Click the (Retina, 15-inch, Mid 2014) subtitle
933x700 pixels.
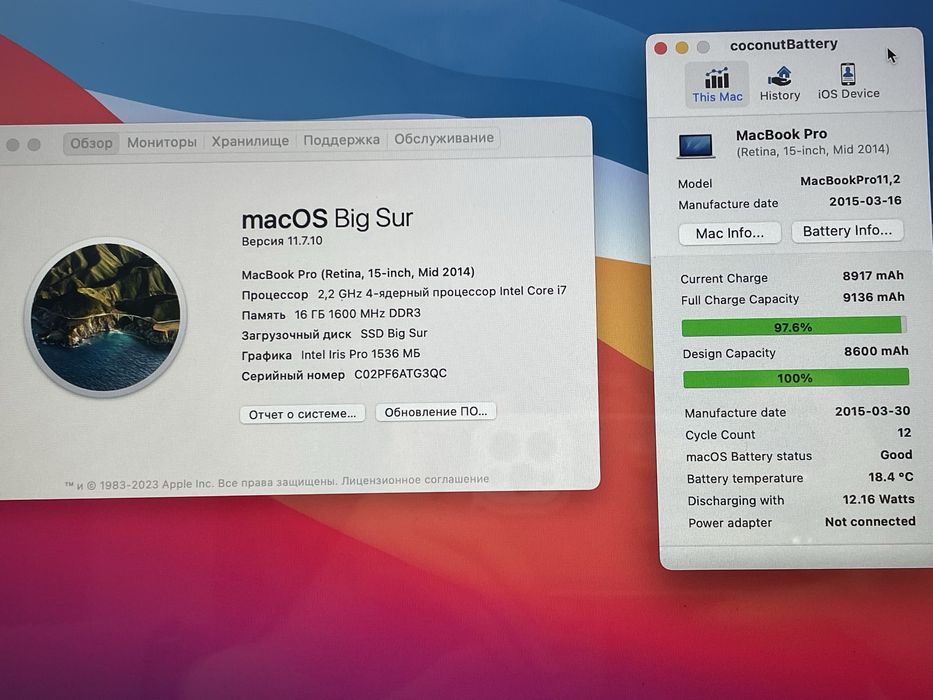pos(813,151)
